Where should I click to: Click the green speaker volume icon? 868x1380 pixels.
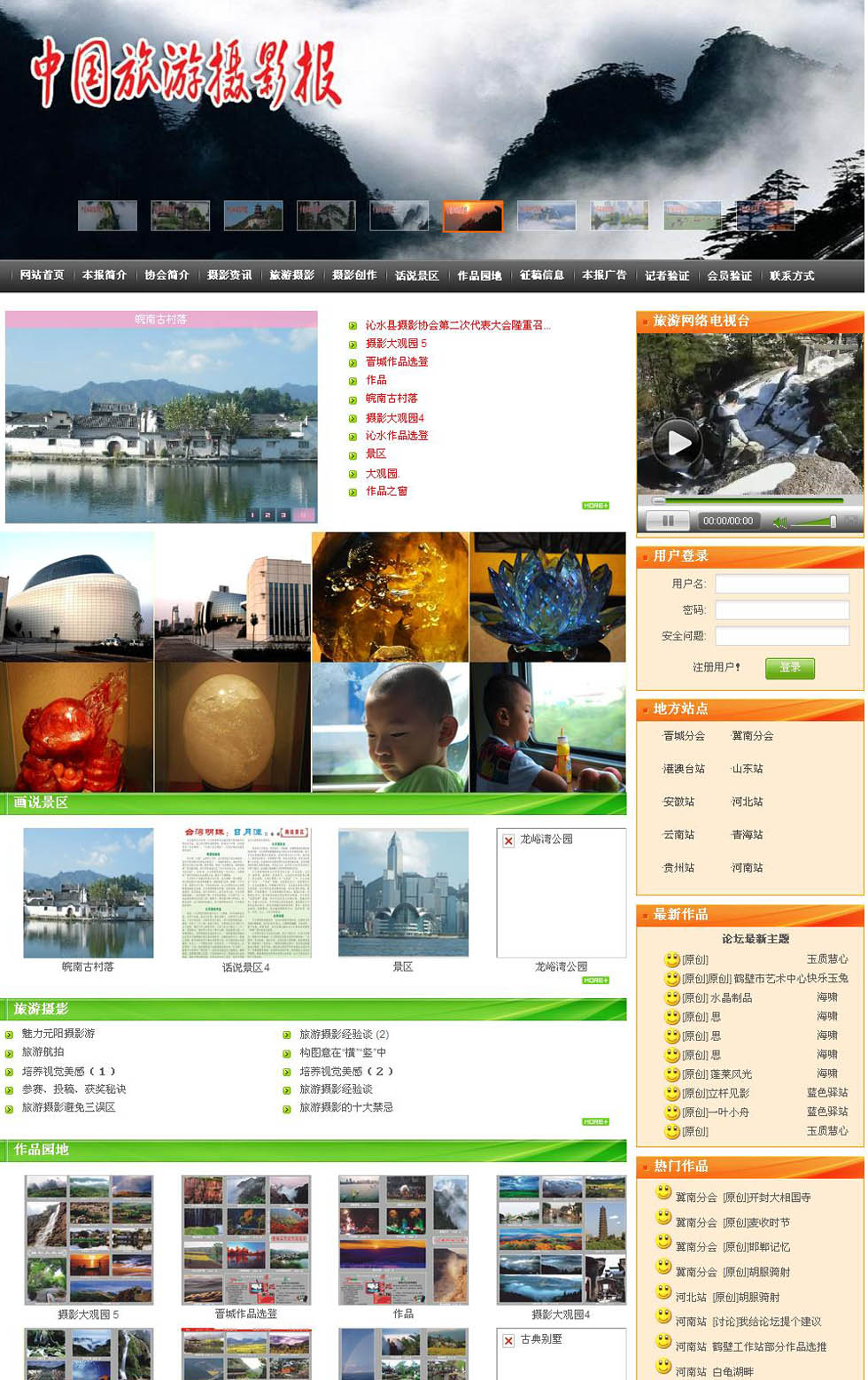779,522
